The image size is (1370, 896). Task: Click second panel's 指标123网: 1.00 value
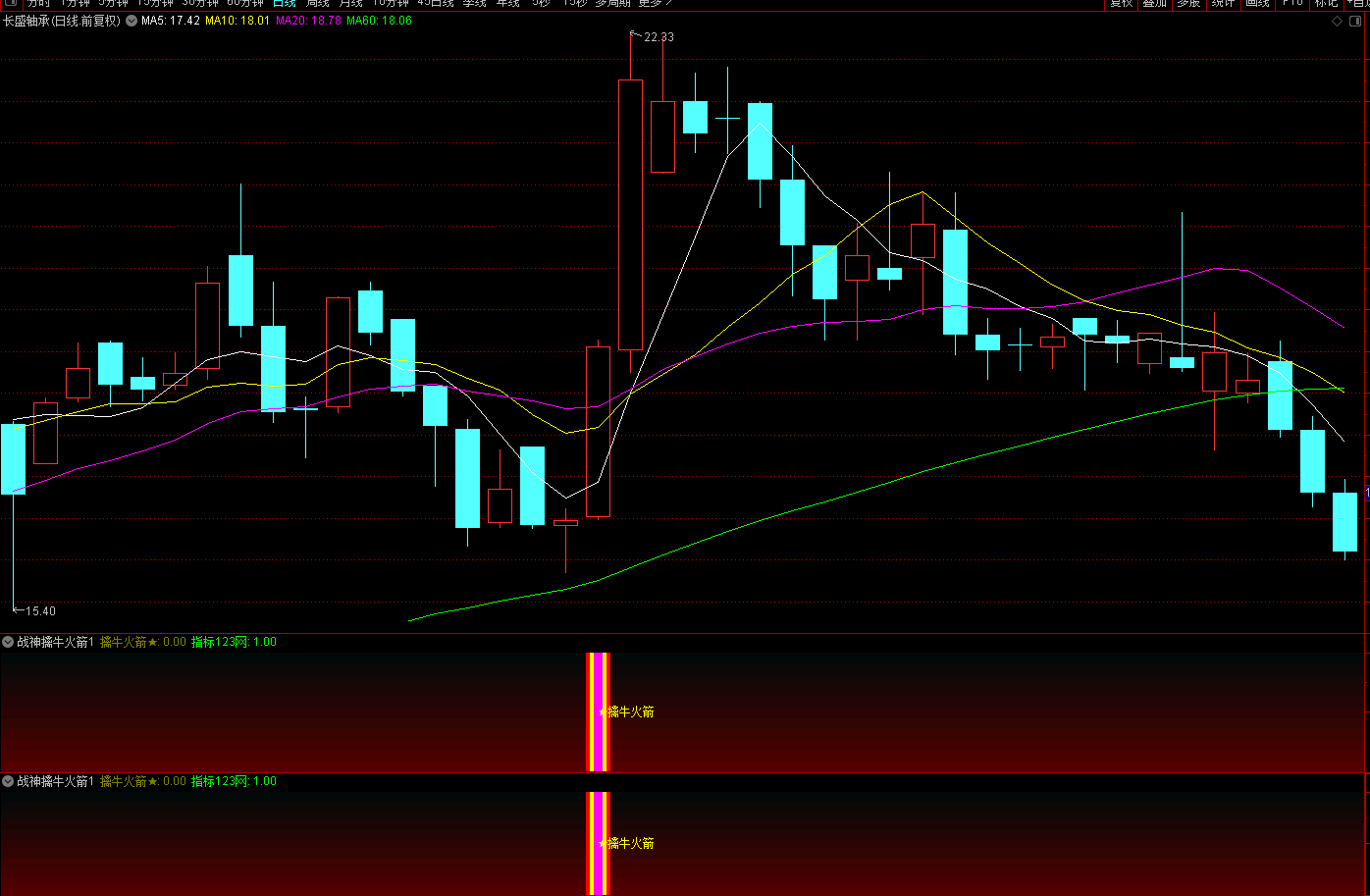[x=234, y=781]
